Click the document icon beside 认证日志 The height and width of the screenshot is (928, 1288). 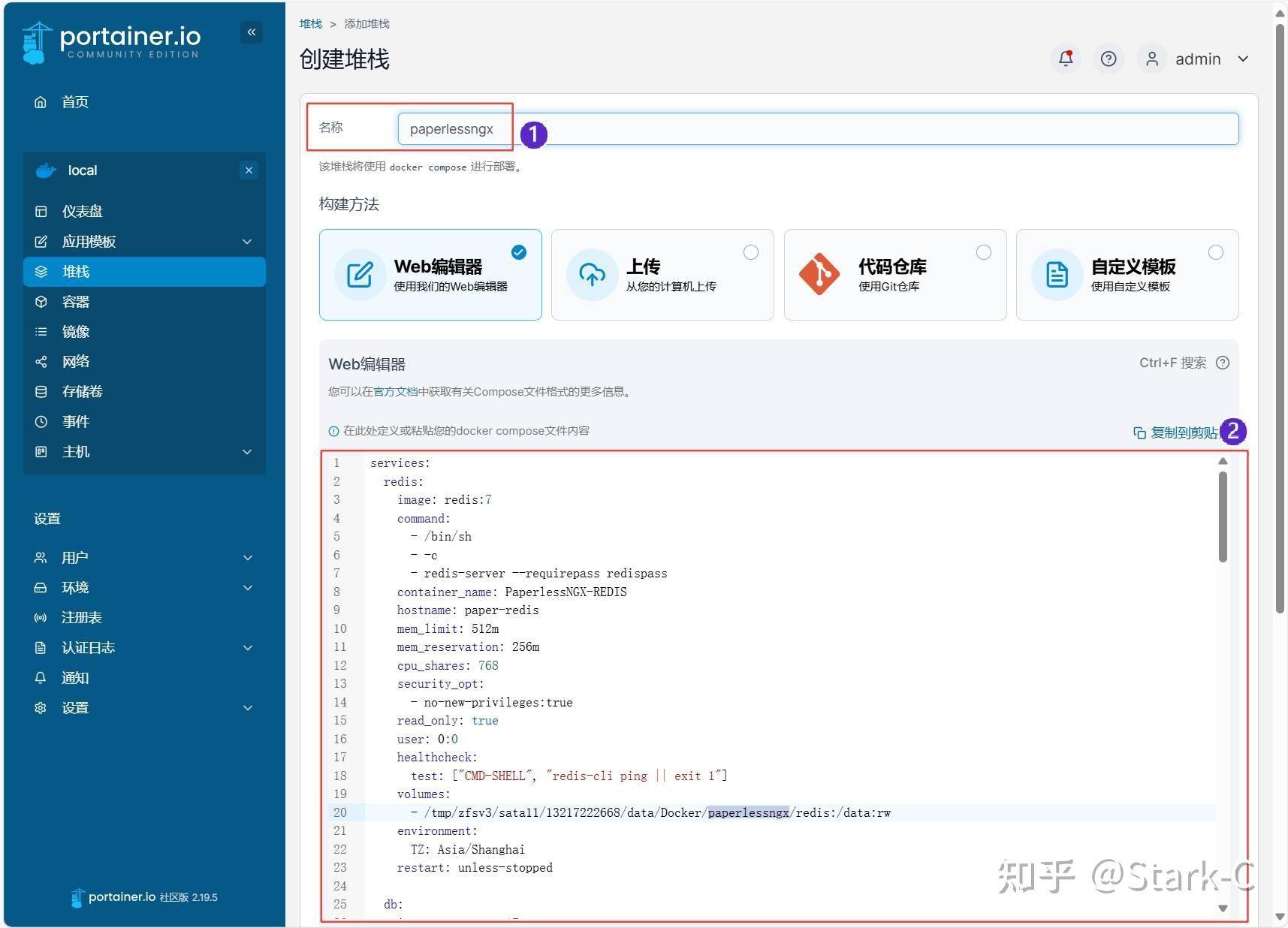pyautogui.click(x=41, y=648)
